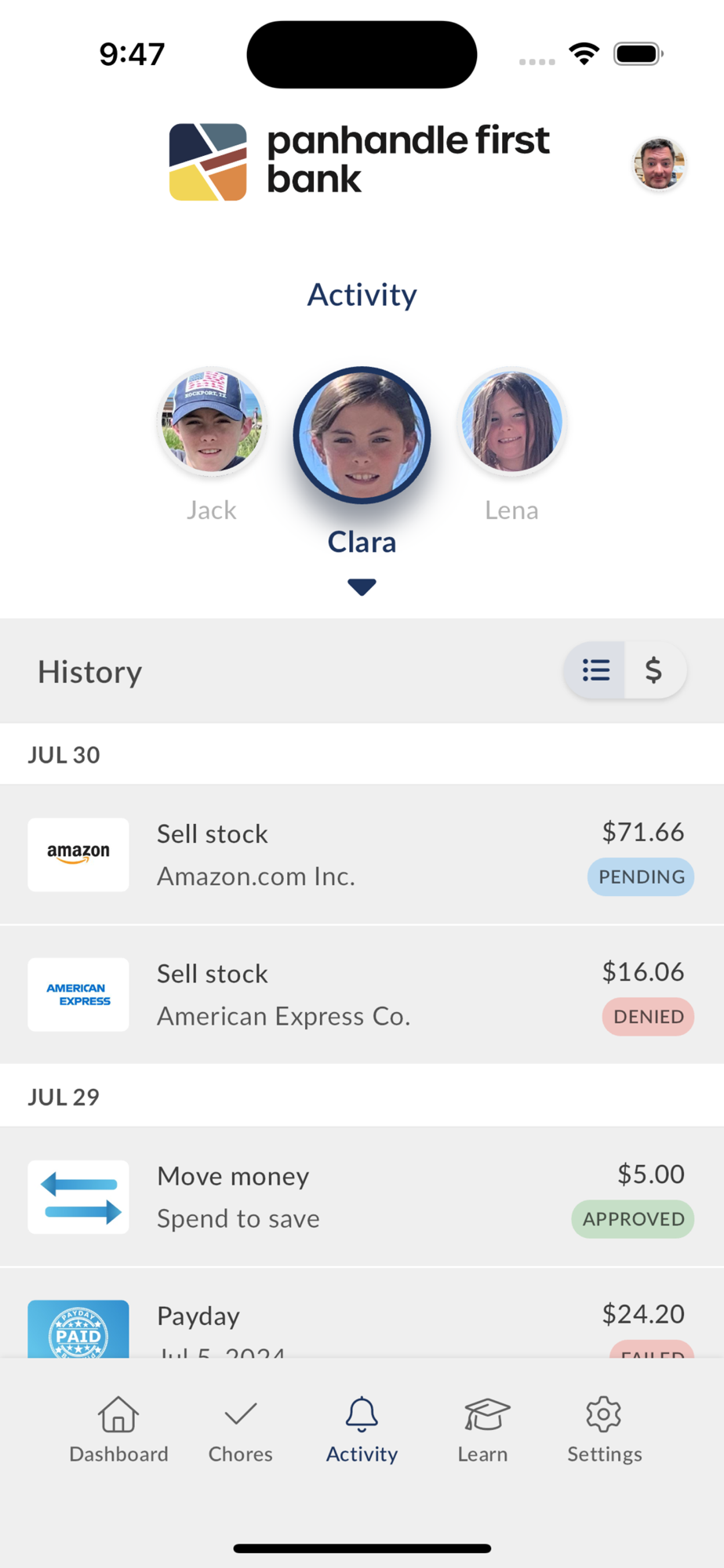Switch History to list view
Screen dimensions: 724x1568
(x=596, y=670)
